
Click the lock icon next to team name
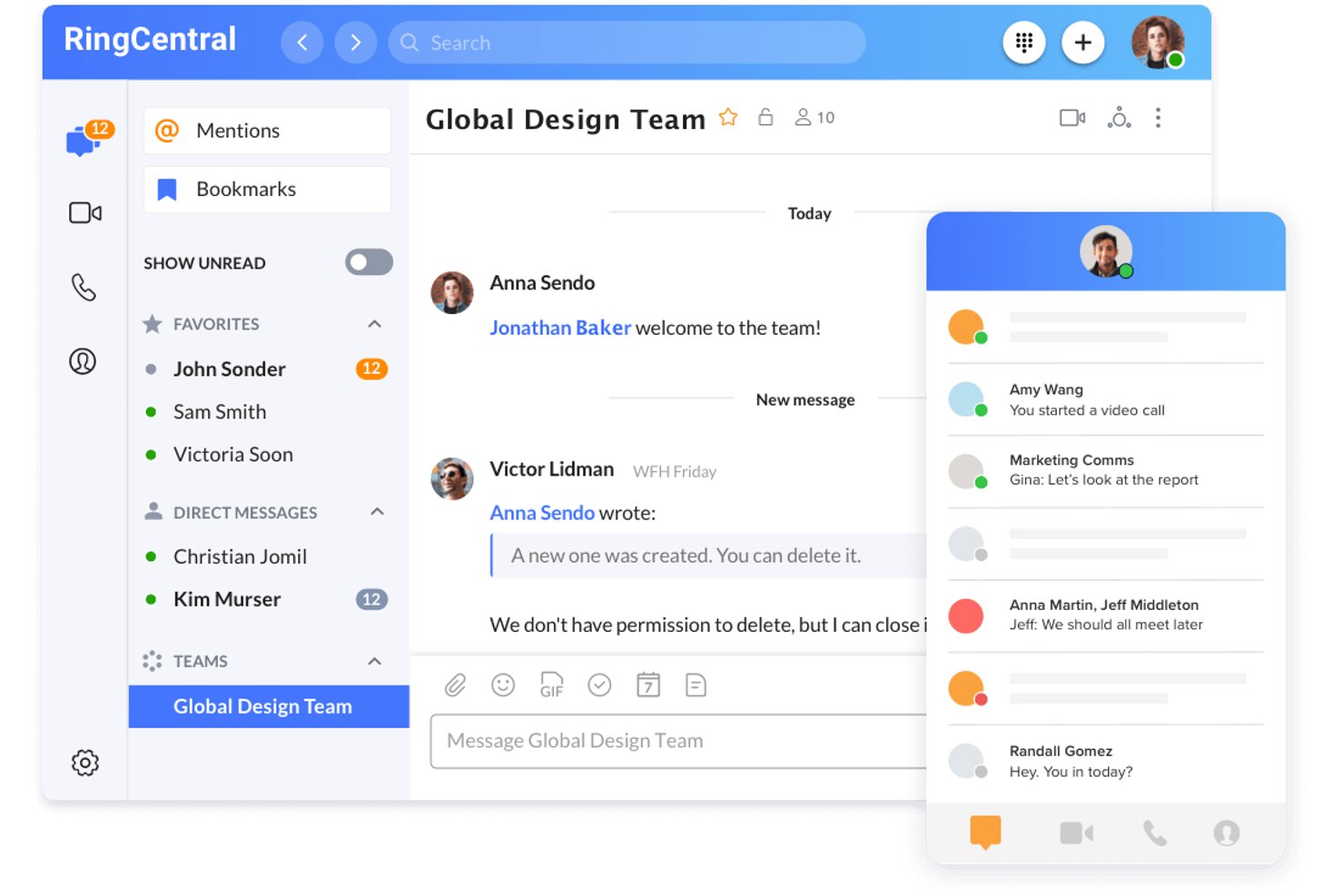coord(766,117)
